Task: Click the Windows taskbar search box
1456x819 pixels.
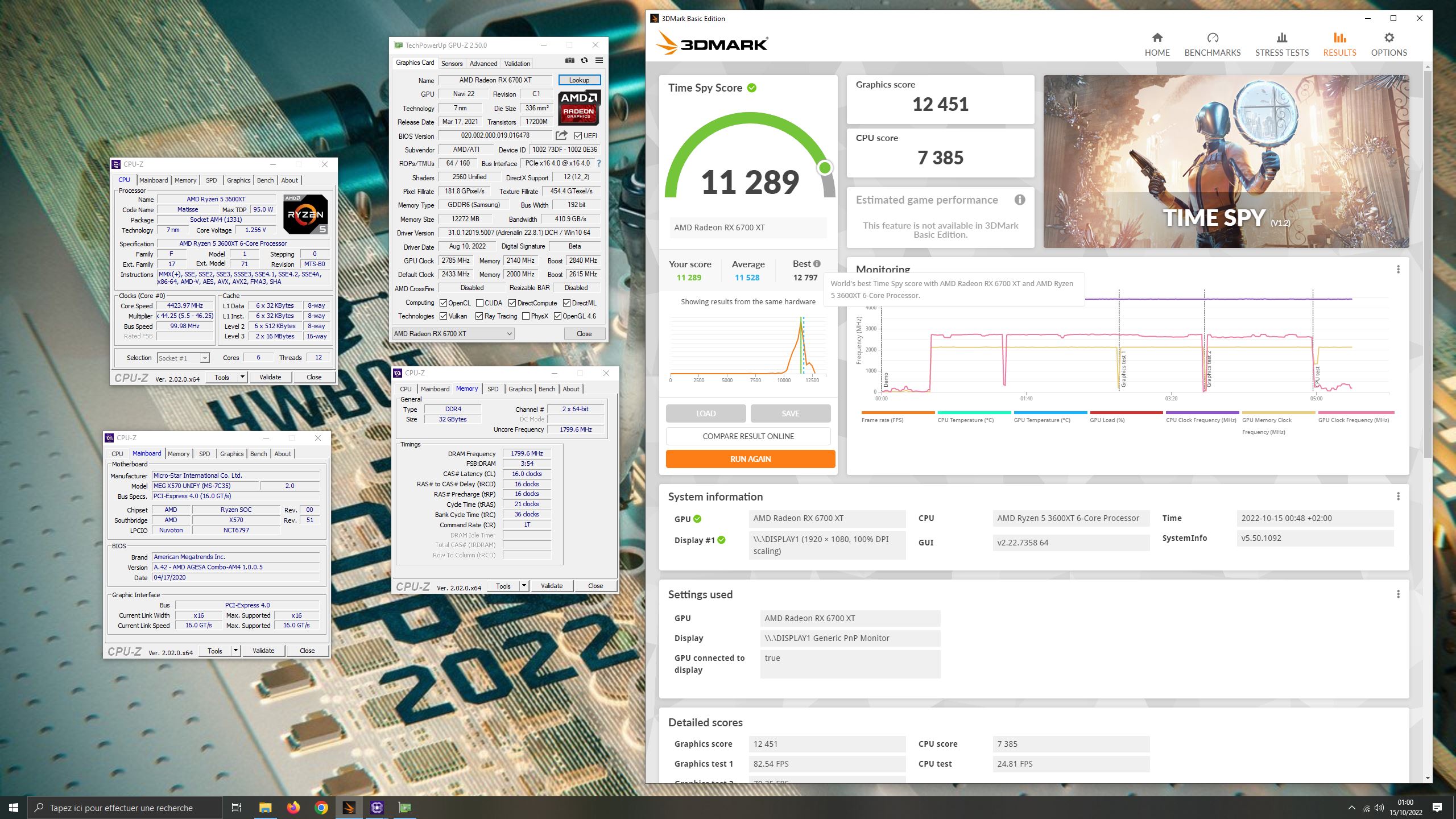Action: coord(125,808)
